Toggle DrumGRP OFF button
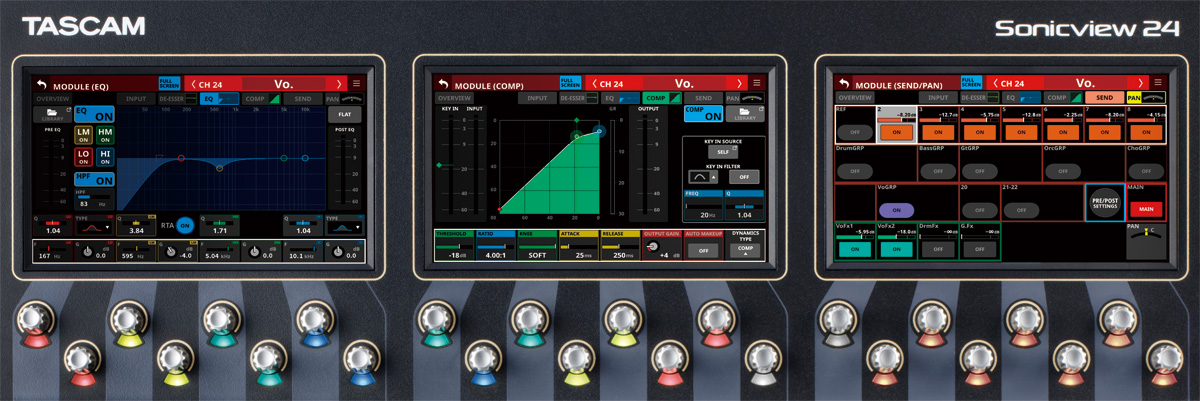Screen dimensions: 1200x401 [x=855, y=171]
